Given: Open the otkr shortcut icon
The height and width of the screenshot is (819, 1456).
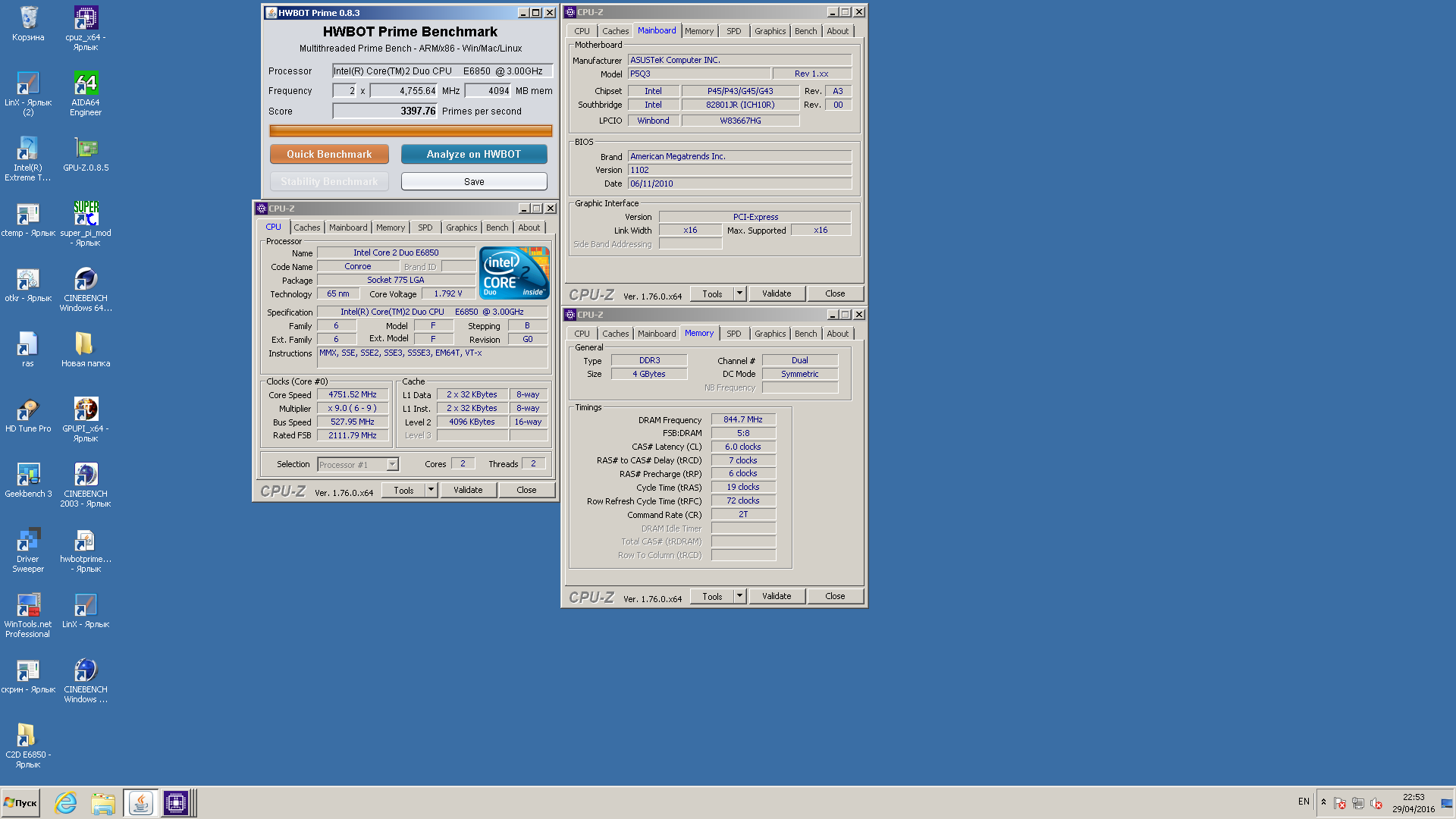Looking at the screenshot, I should tap(28, 284).
